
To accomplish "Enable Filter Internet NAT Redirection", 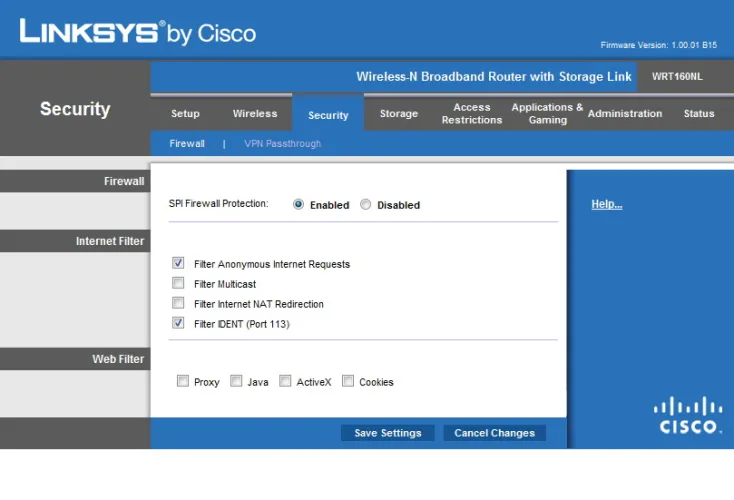I will [x=178, y=304].
